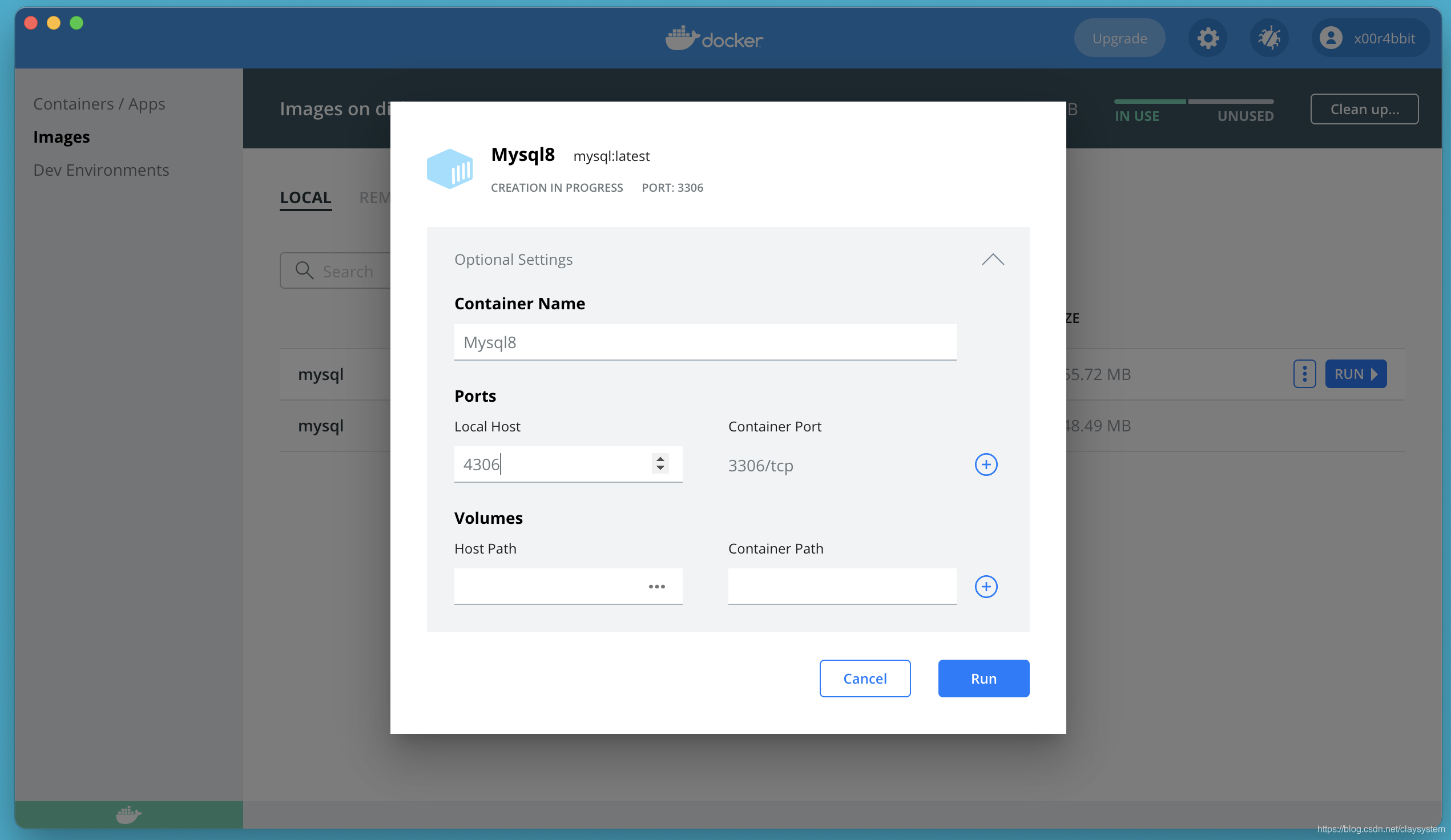Viewport: 1451px width, 840px height.
Task: Click the 3306/tcp container port text
Action: [x=760, y=465]
